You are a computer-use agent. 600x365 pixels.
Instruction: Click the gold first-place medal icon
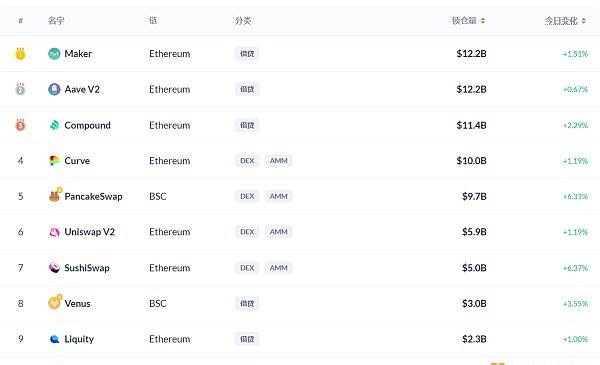coord(20,54)
